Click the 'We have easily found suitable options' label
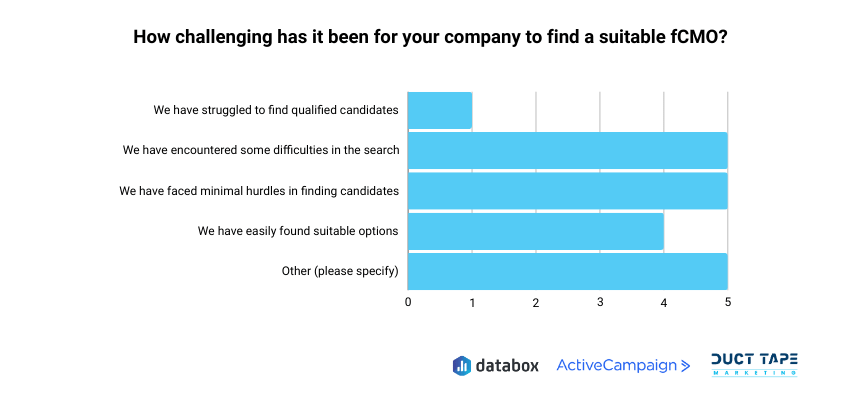The image size is (850, 400). [x=298, y=231]
